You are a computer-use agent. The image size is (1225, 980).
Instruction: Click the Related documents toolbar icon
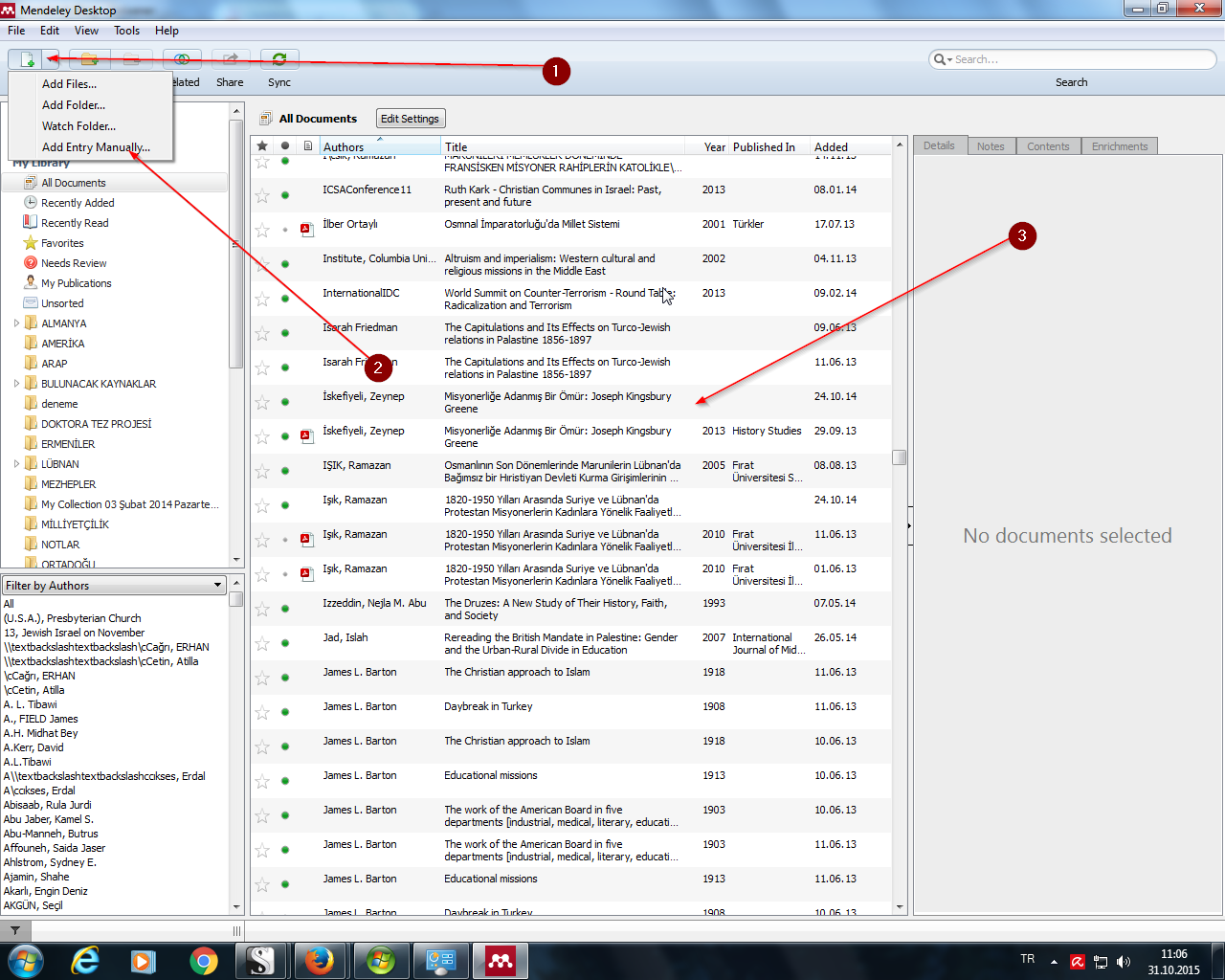click(182, 59)
